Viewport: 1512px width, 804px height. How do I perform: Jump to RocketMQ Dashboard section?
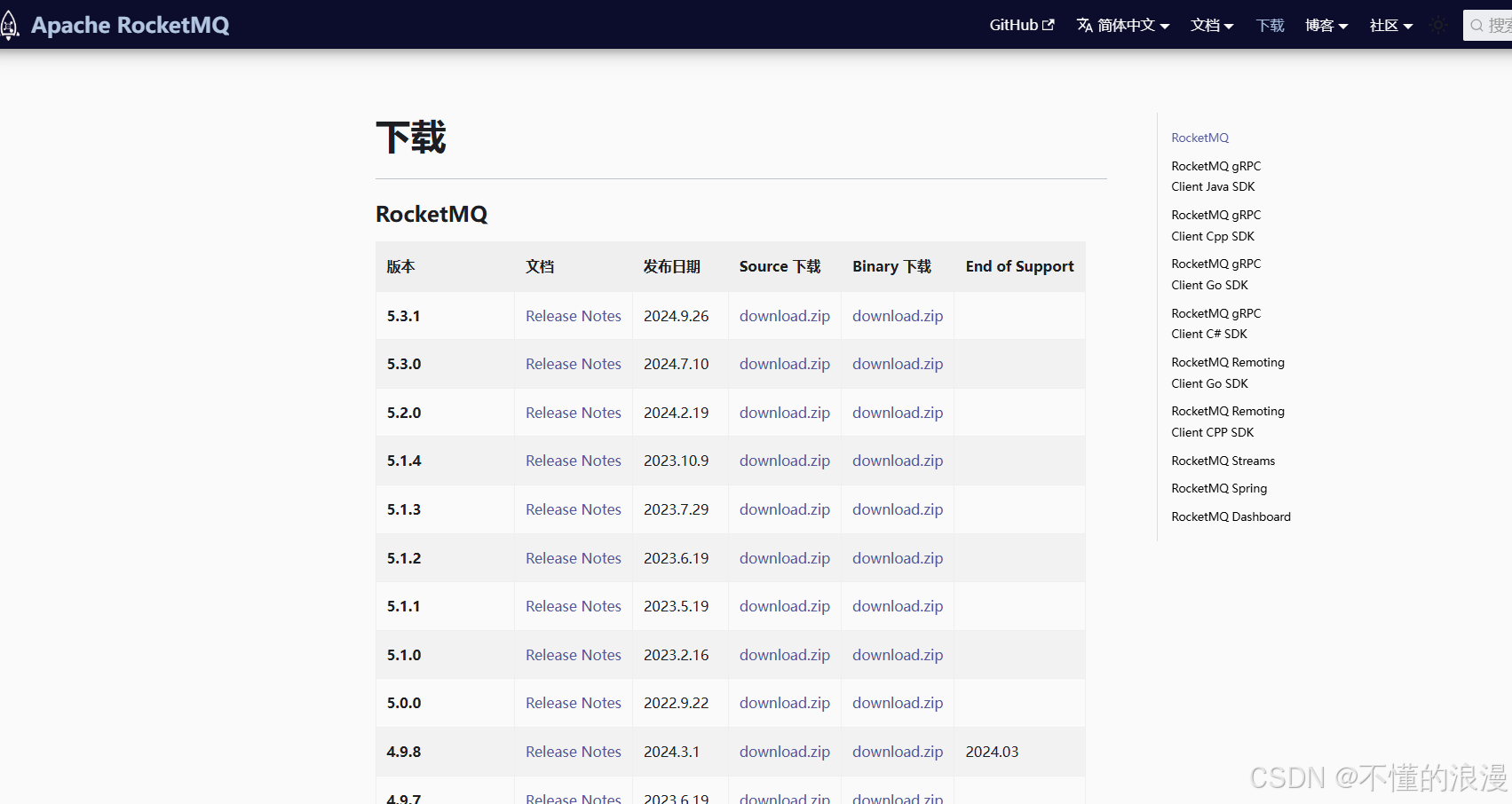(x=1231, y=516)
